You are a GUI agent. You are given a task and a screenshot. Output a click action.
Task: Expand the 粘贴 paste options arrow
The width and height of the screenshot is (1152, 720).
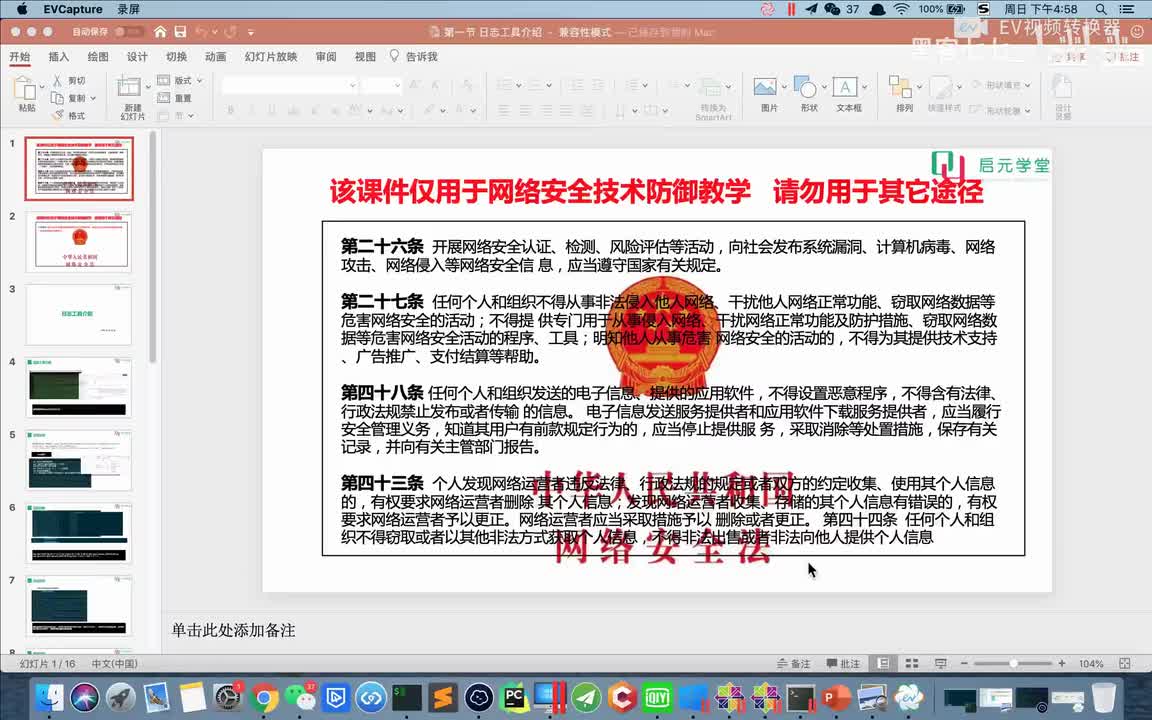[43, 87]
